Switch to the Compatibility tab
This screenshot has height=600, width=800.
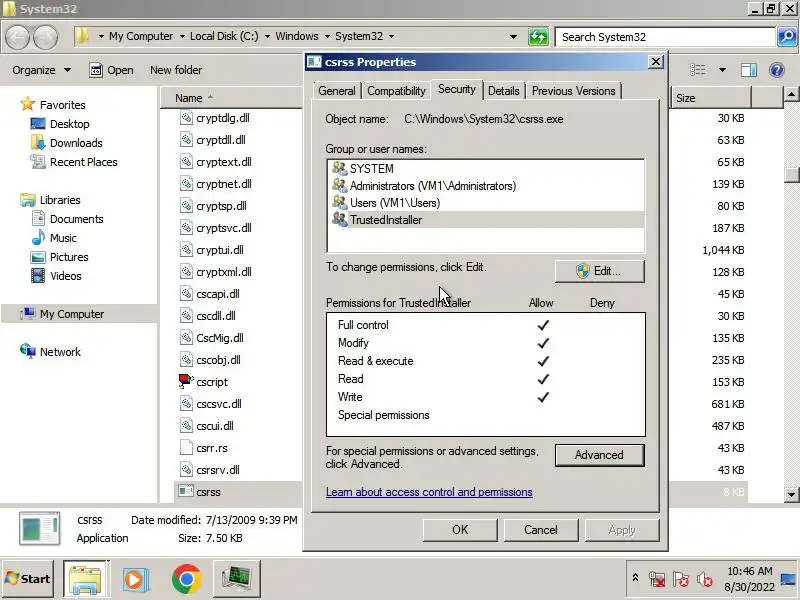(x=396, y=91)
